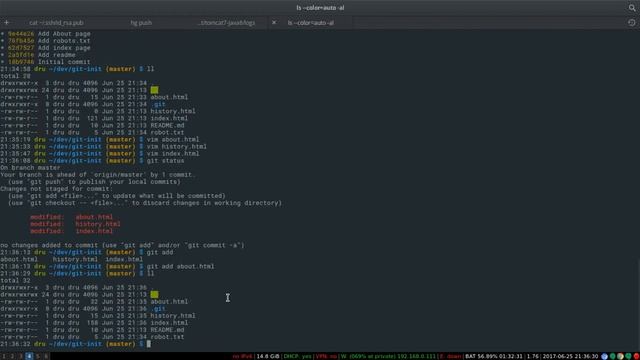The height and width of the screenshot is (360, 640).
Task: Click the 'total 32' output line
Action: click(15, 280)
